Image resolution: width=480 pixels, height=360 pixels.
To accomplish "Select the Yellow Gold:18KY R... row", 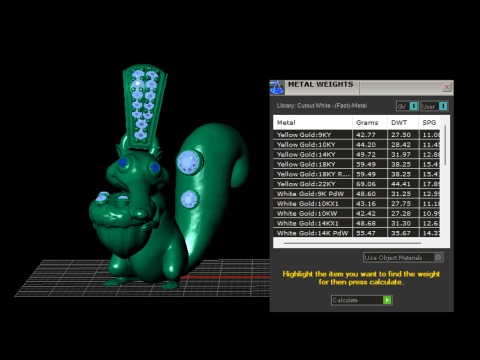I will click(x=357, y=174).
